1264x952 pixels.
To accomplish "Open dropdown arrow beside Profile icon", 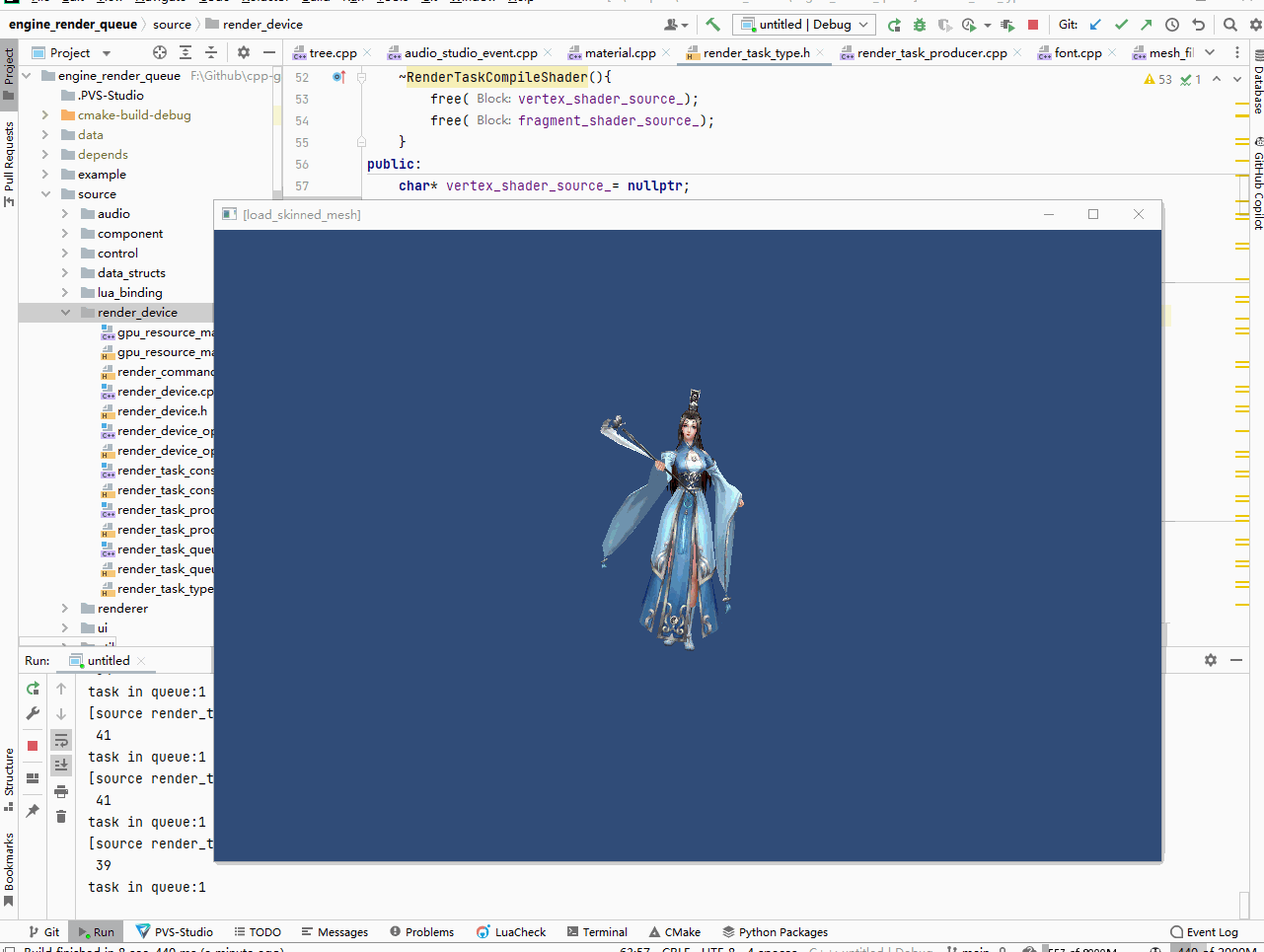I will coord(987,26).
